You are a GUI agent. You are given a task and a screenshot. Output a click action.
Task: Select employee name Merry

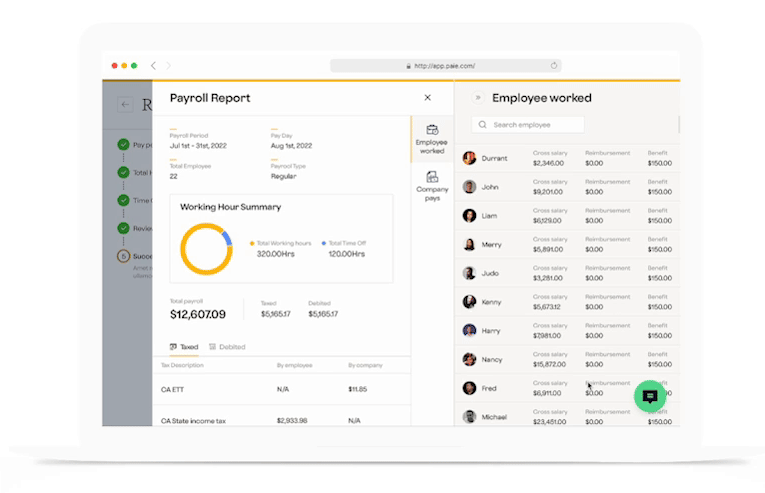[491, 245]
